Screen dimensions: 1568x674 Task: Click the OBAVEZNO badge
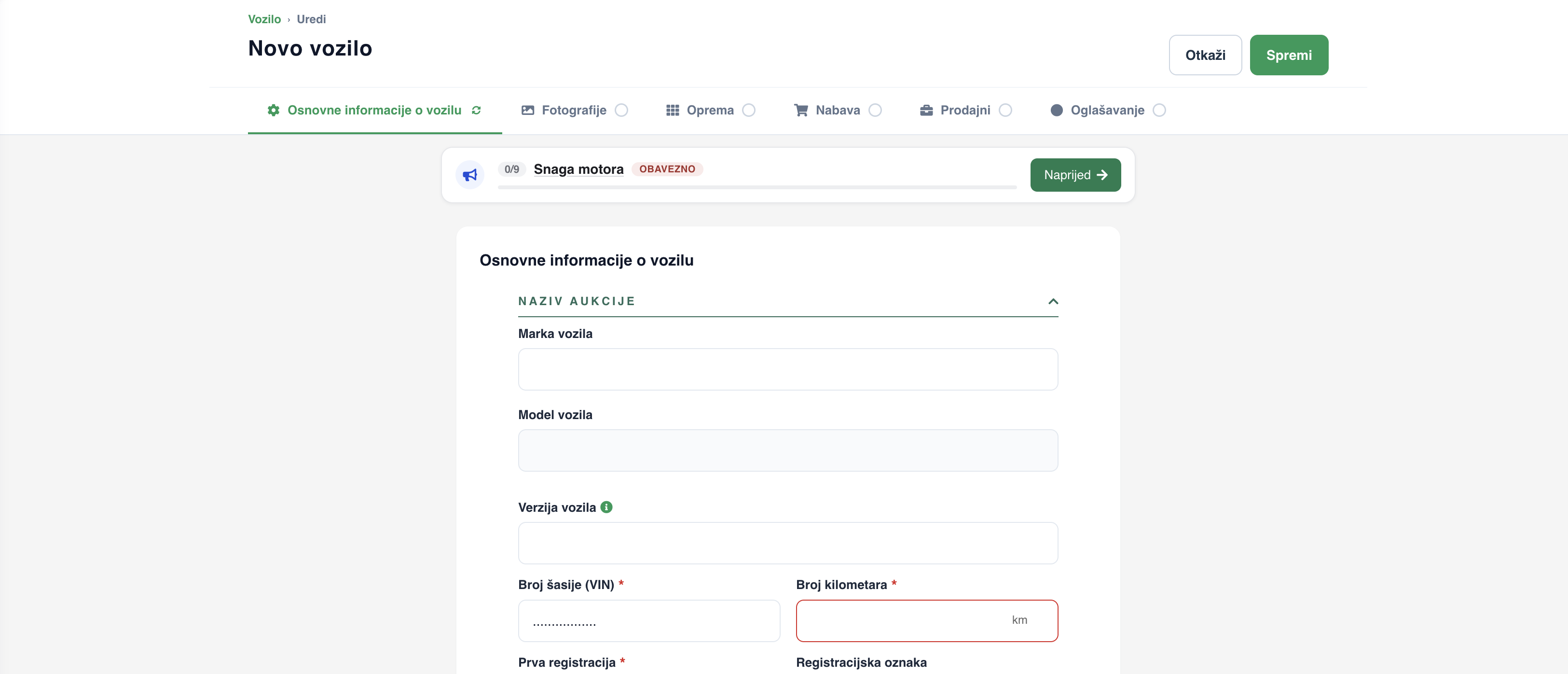pos(667,169)
